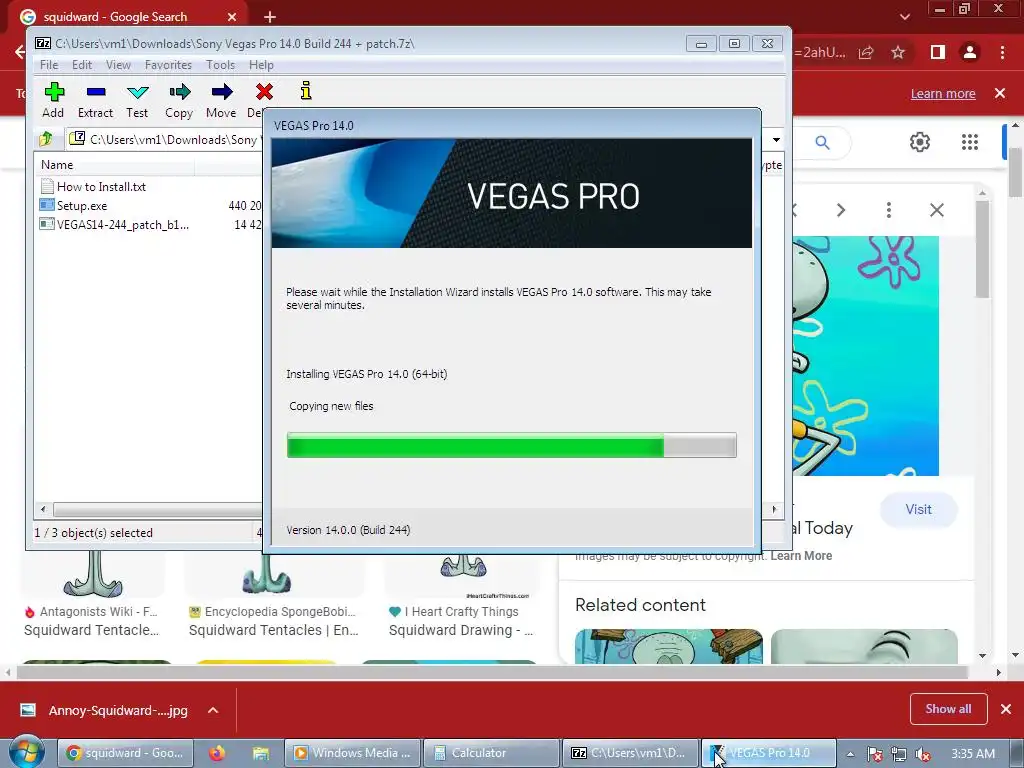Open the Annoy-Squidward jpg download
This screenshot has width=1024, height=768.
[x=105, y=711]
